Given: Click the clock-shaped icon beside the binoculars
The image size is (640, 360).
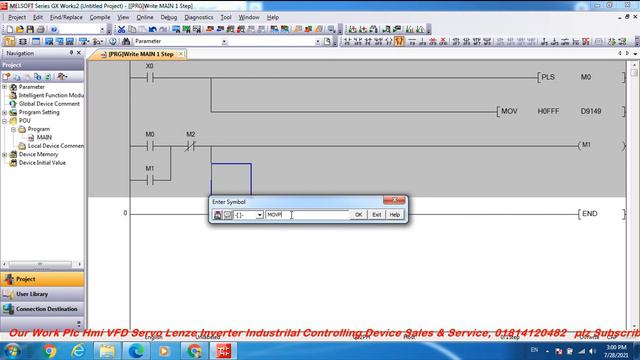Looking at the screenshot, I should [x=113, y=42].
